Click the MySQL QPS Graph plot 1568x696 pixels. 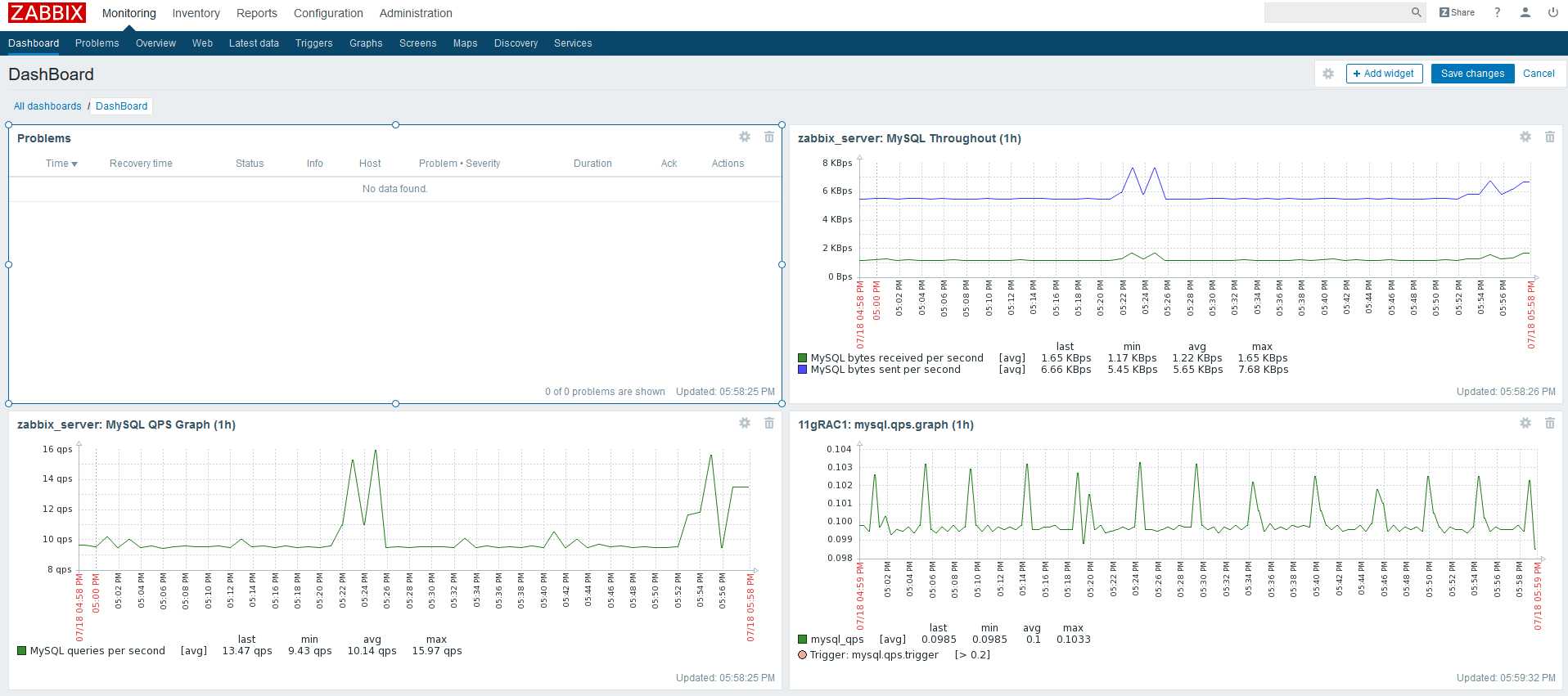click(414, 509)
